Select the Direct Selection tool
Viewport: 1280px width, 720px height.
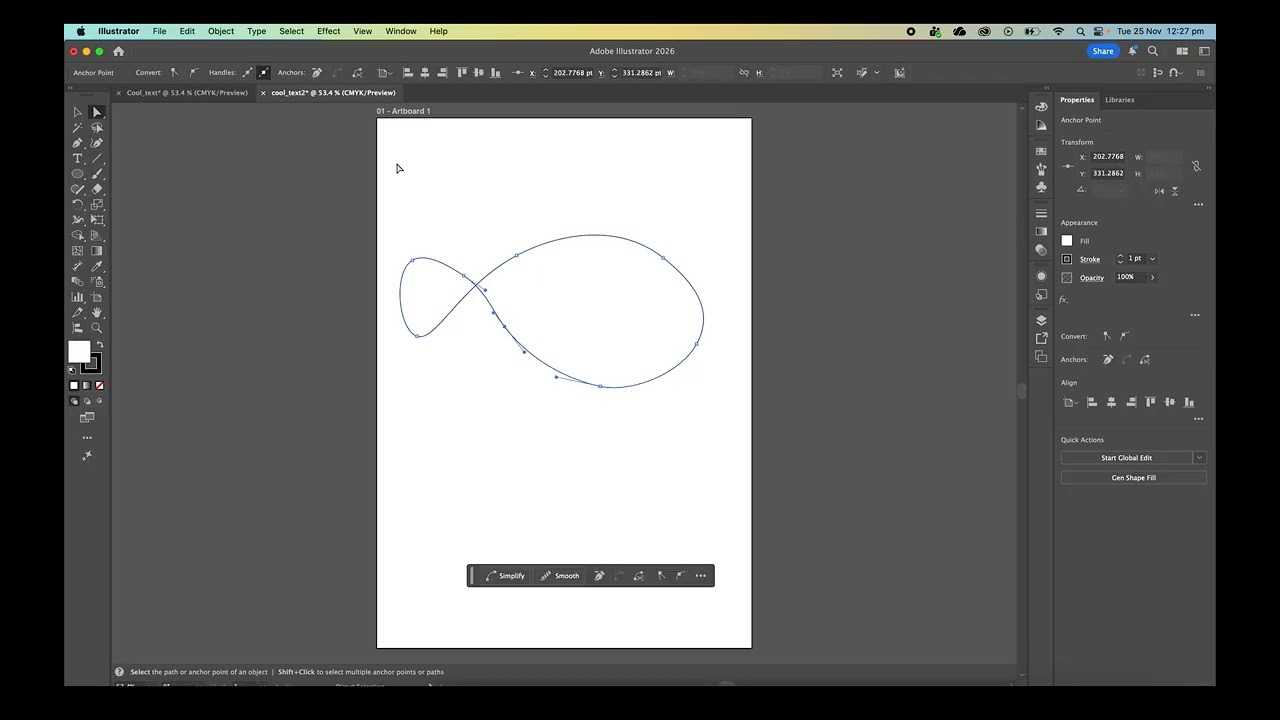click(x=97, y=112)
